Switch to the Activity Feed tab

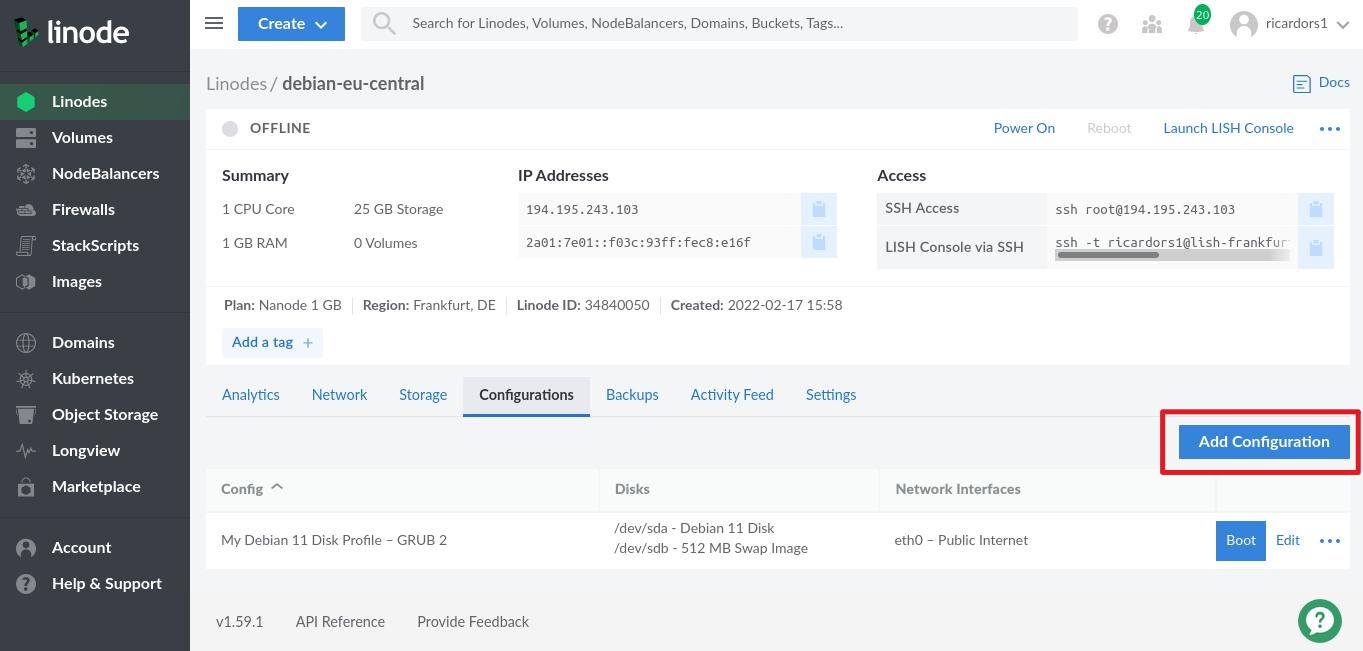732,395
